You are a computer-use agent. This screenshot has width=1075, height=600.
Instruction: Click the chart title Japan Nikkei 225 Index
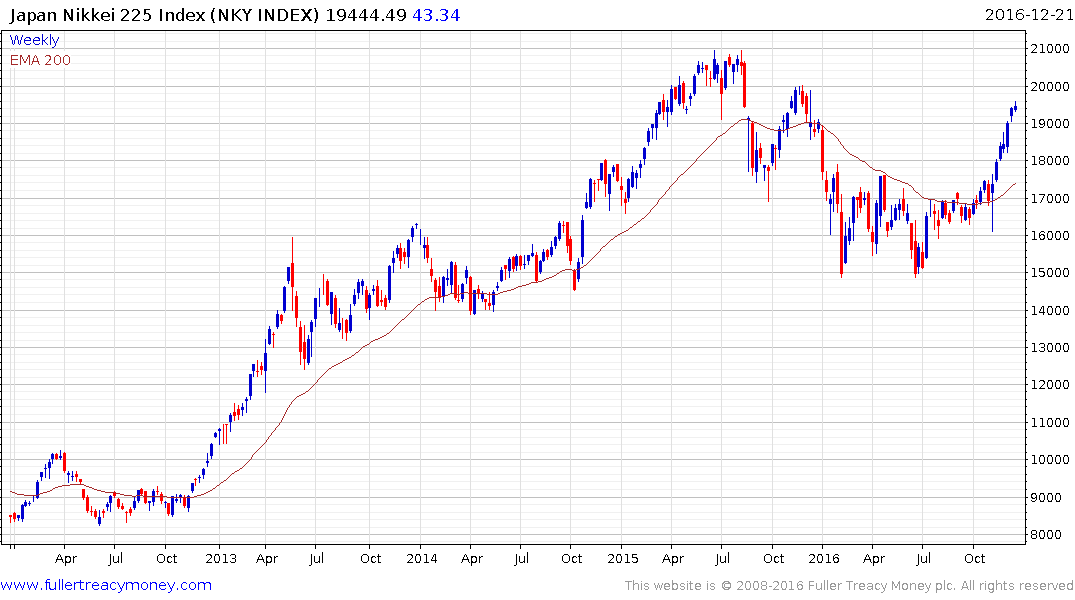tap(108, 14)
